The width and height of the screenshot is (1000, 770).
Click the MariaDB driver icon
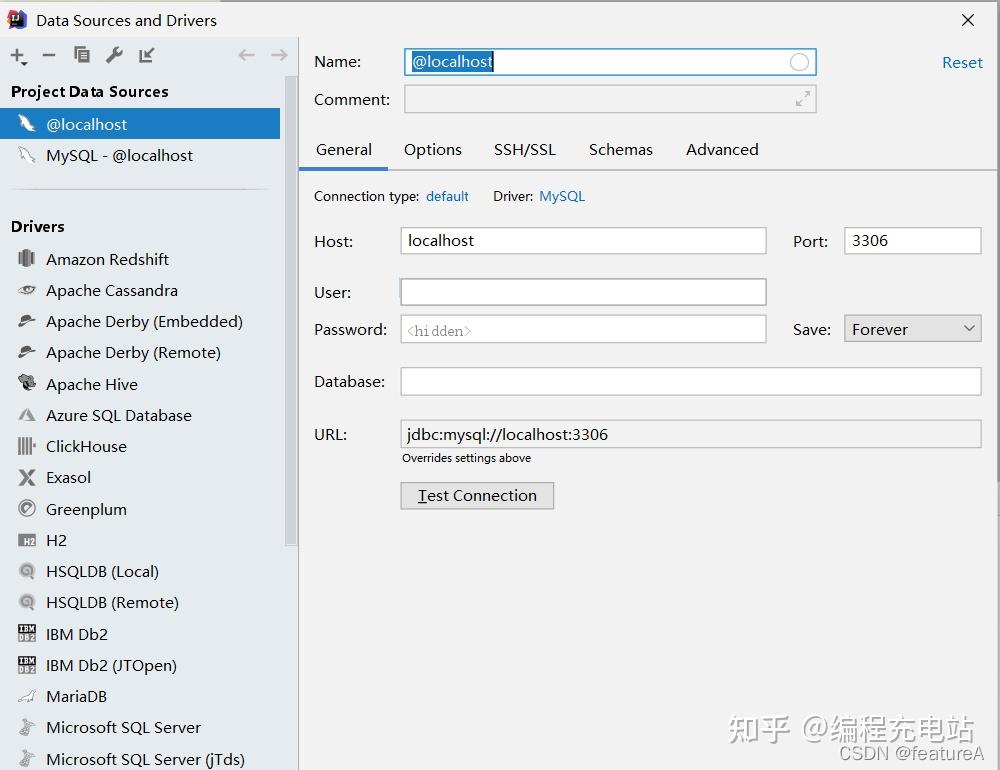point(27,696)
